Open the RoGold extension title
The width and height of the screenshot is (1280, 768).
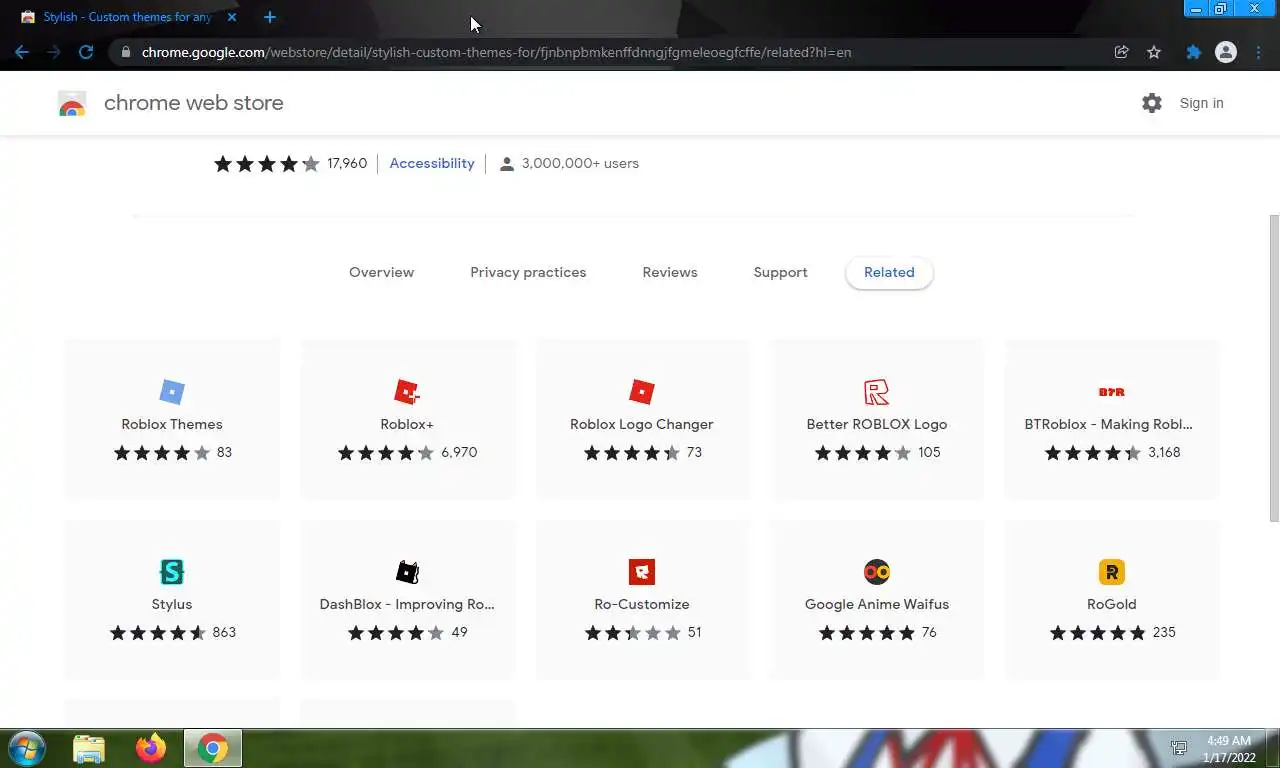1111,604
